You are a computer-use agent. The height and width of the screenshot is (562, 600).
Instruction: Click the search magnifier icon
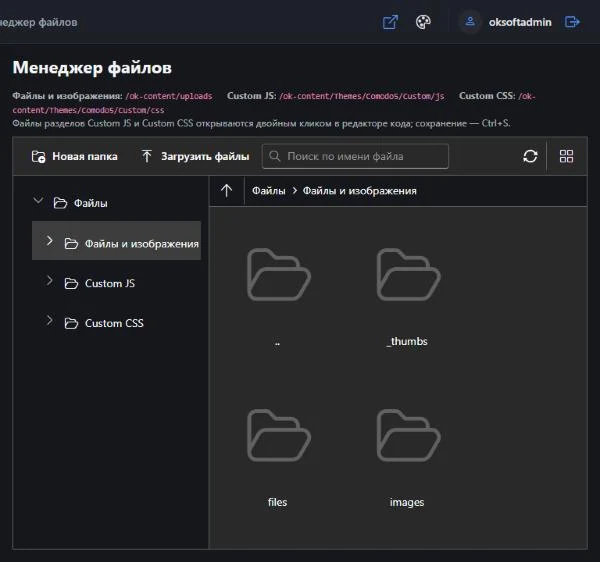(274, 156)
